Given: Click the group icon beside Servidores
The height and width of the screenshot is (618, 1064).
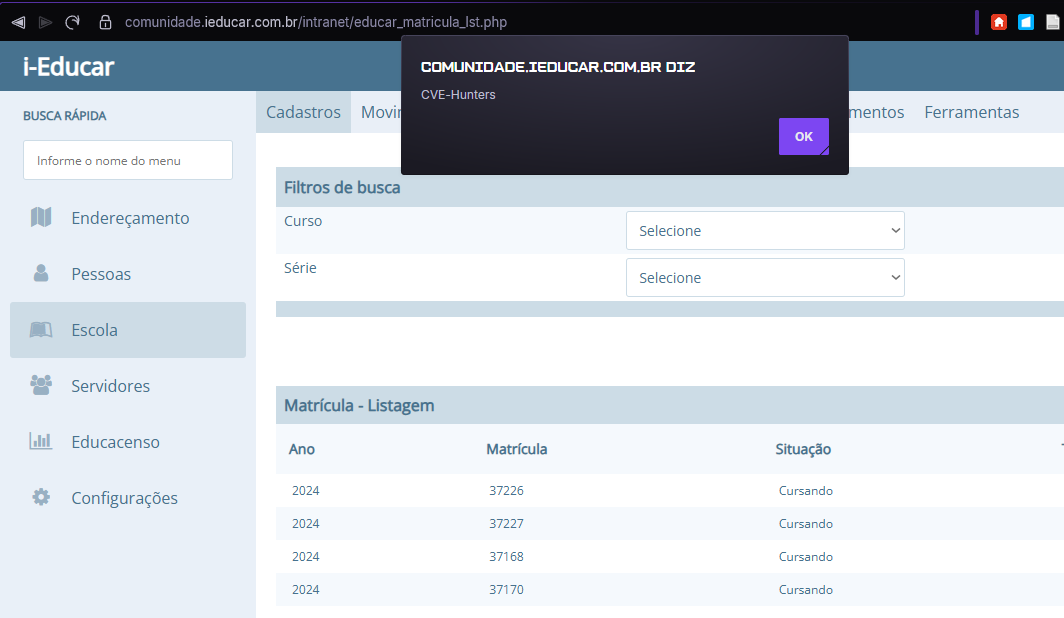Looking at the screenshot, I should click(x=41, y=385).
